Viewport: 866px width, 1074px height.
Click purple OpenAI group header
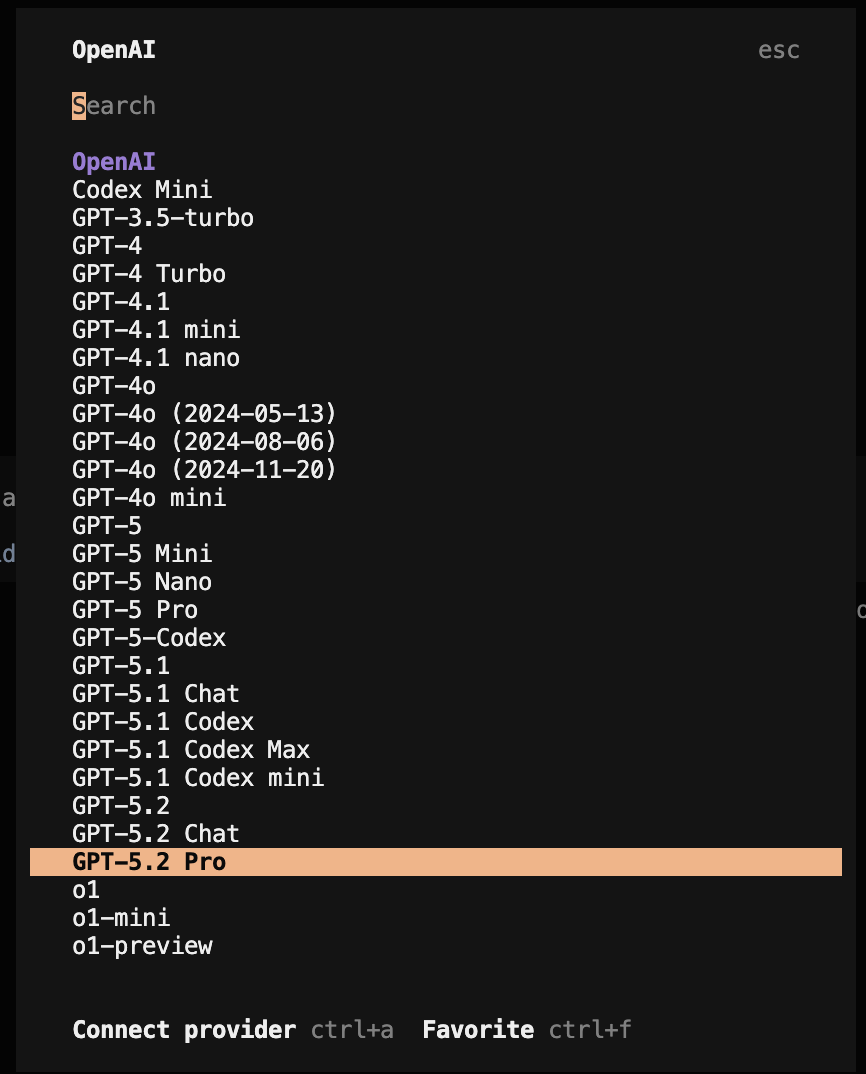[114, 162]
